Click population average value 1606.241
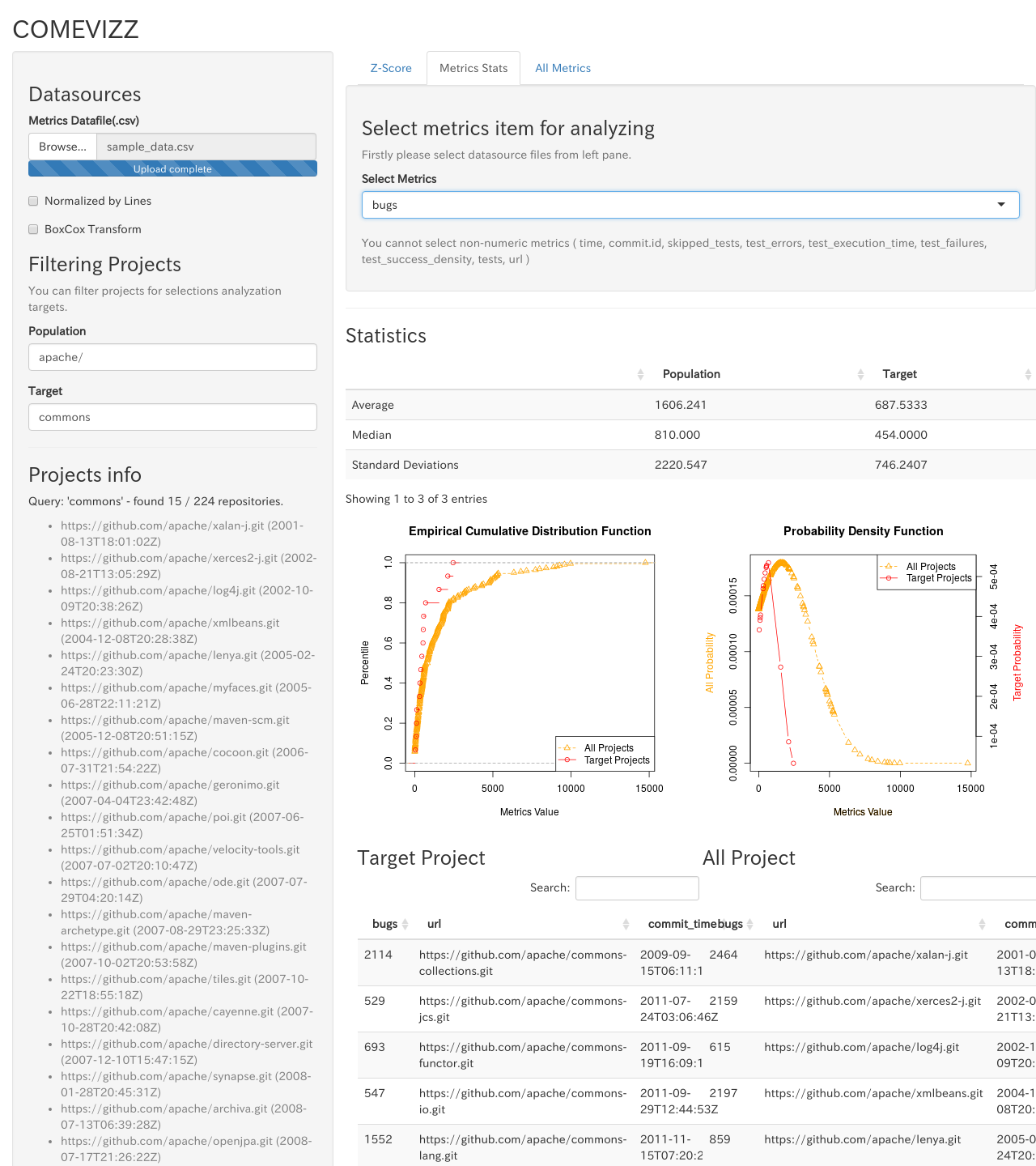The width and height of the screenshot is (1036, 1166). (x=681, y=405)
